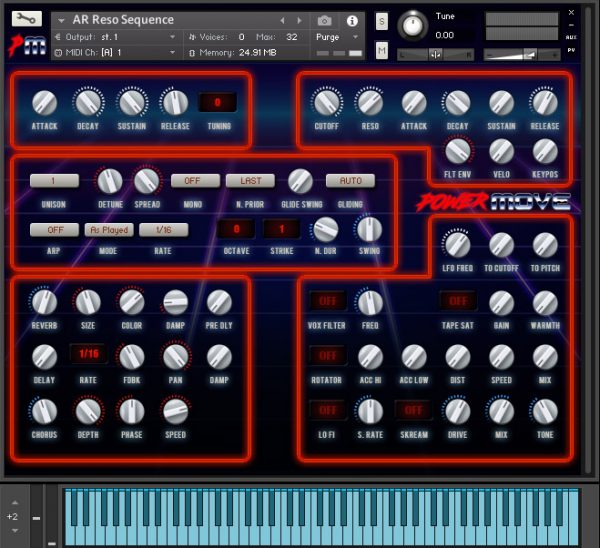The image size is (600, 548).
Task: Toggle the Rotator effect switch
Action: coord(324,356)
